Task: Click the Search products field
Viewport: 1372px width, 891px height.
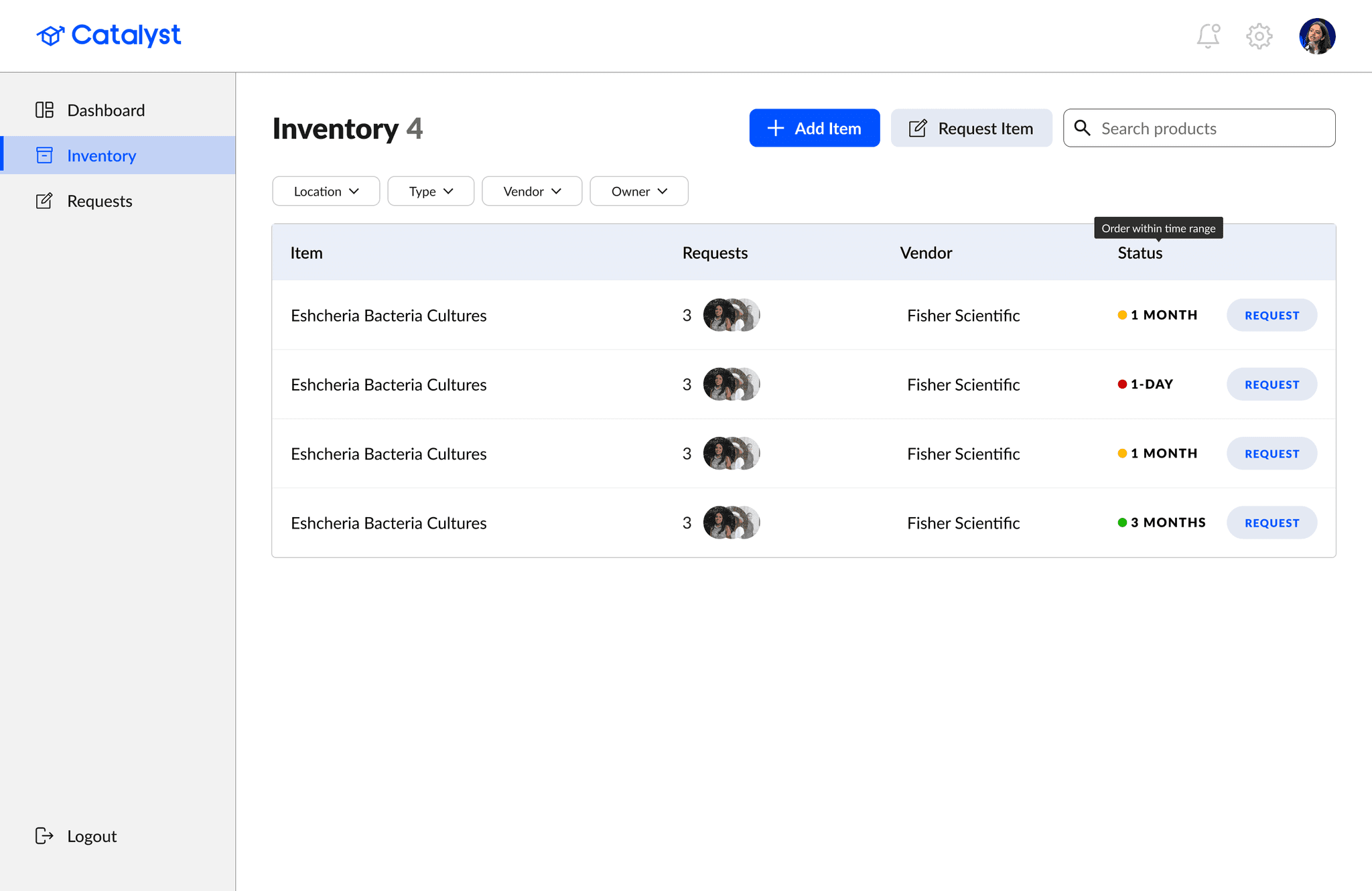Action: click(1199, 128)
